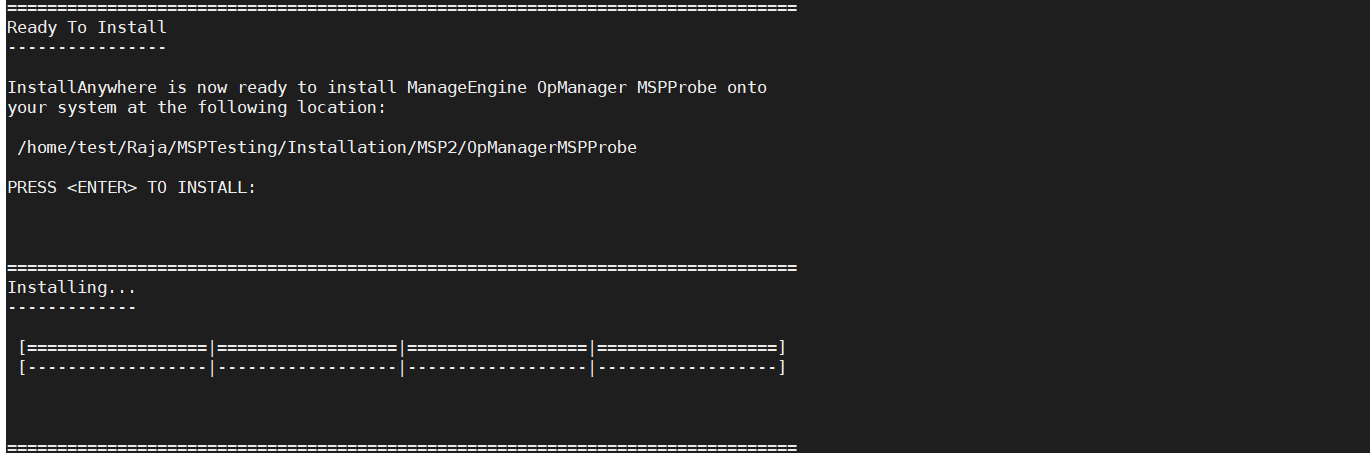Click "Installation" in the directory path
The height and width of the screenshot is (453, 1370).
[347, 147]
